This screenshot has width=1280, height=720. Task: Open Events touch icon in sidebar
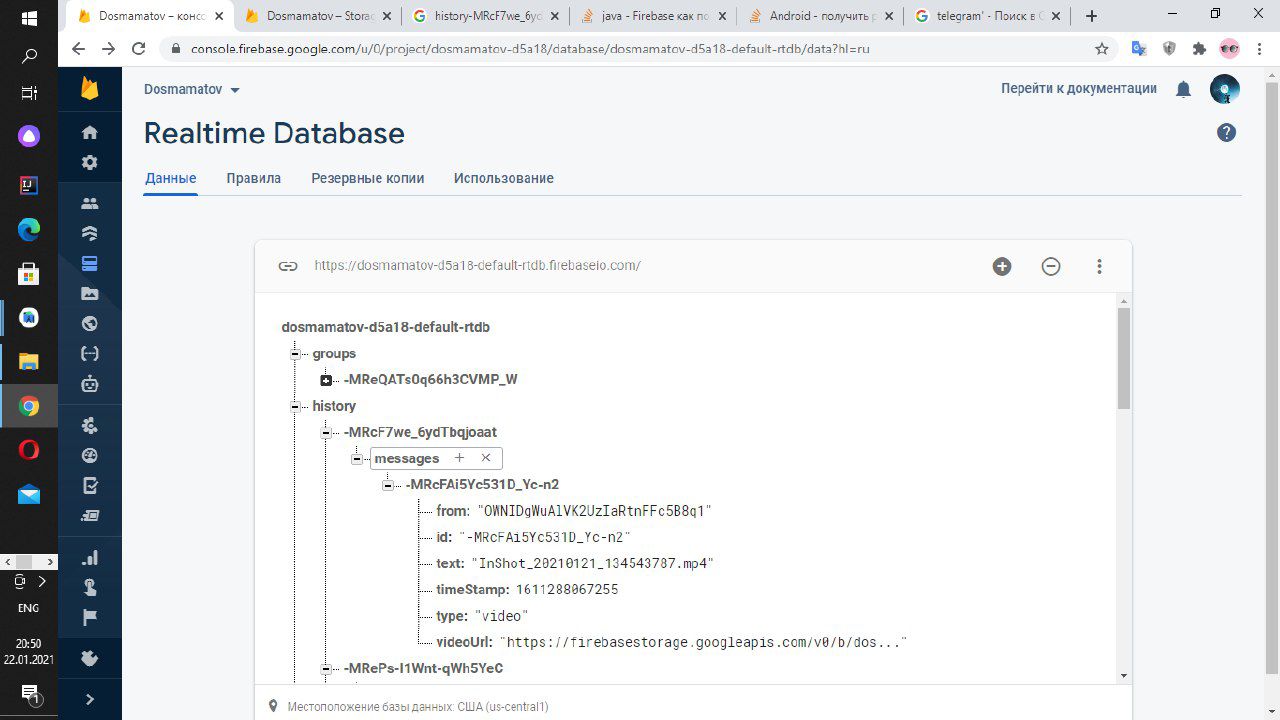[90, 588]
